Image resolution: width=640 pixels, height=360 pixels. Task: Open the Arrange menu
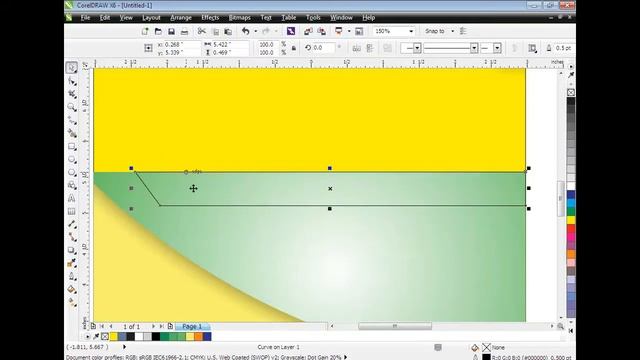point(181,18)
